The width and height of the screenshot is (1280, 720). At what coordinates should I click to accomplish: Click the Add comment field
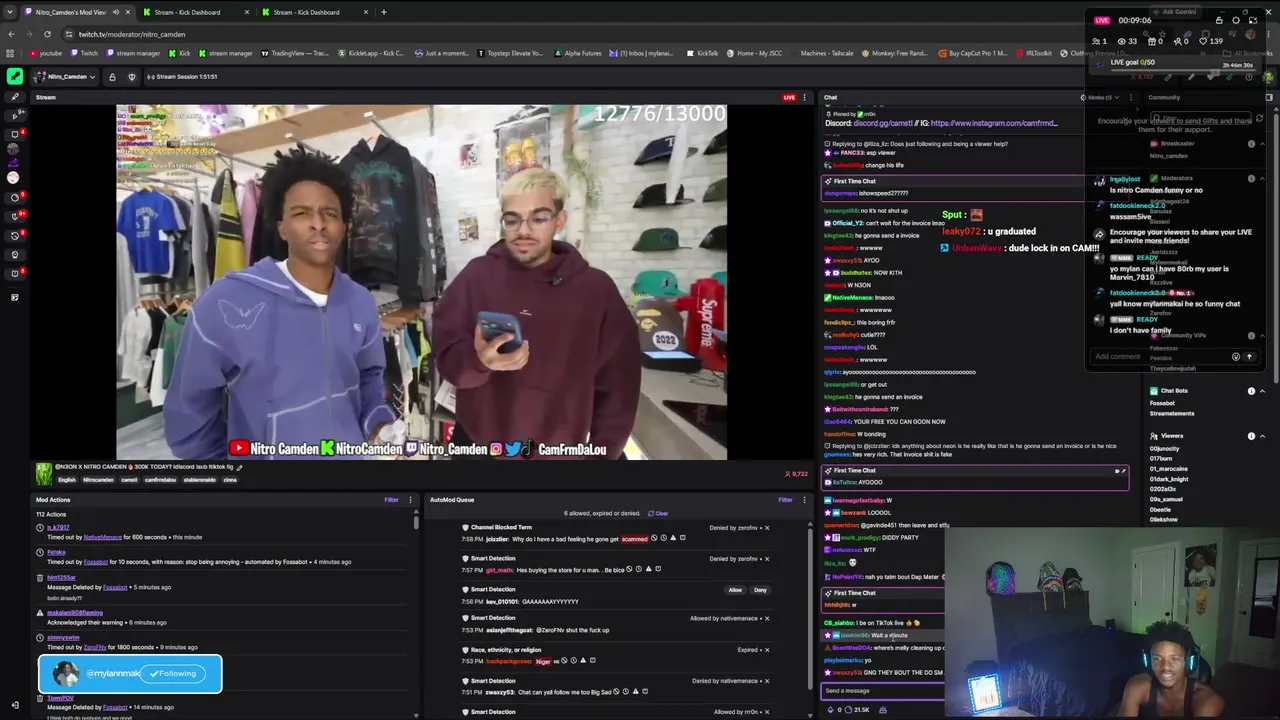pos(1160,357)
